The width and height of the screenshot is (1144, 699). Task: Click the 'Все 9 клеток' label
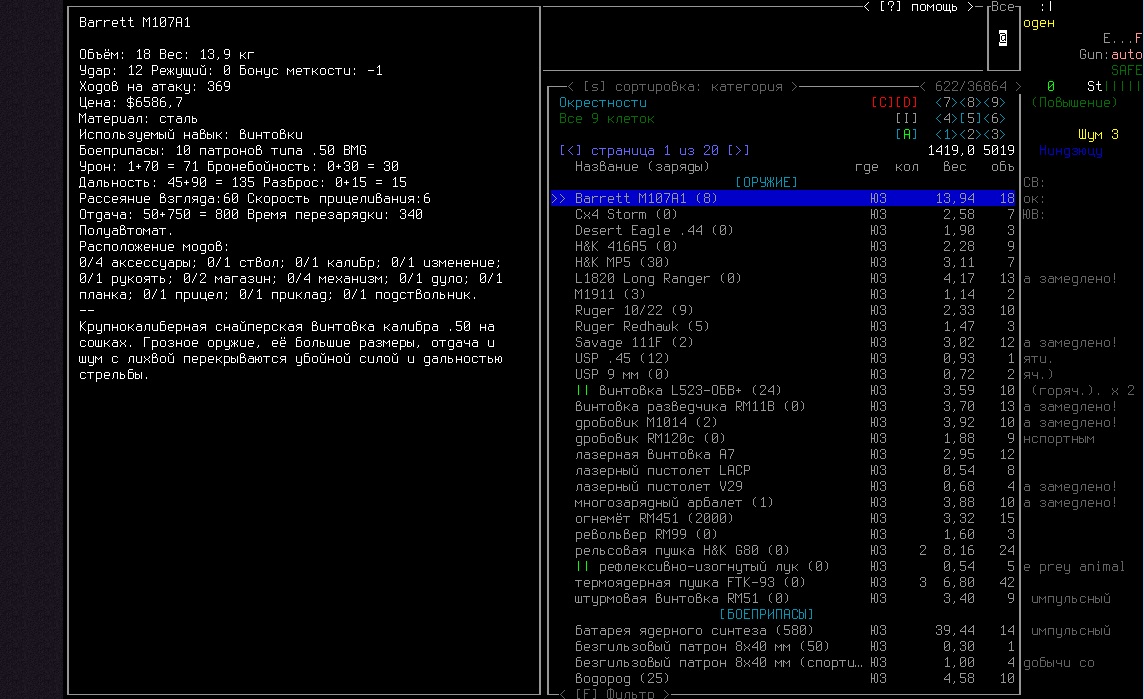pos(606,119)
